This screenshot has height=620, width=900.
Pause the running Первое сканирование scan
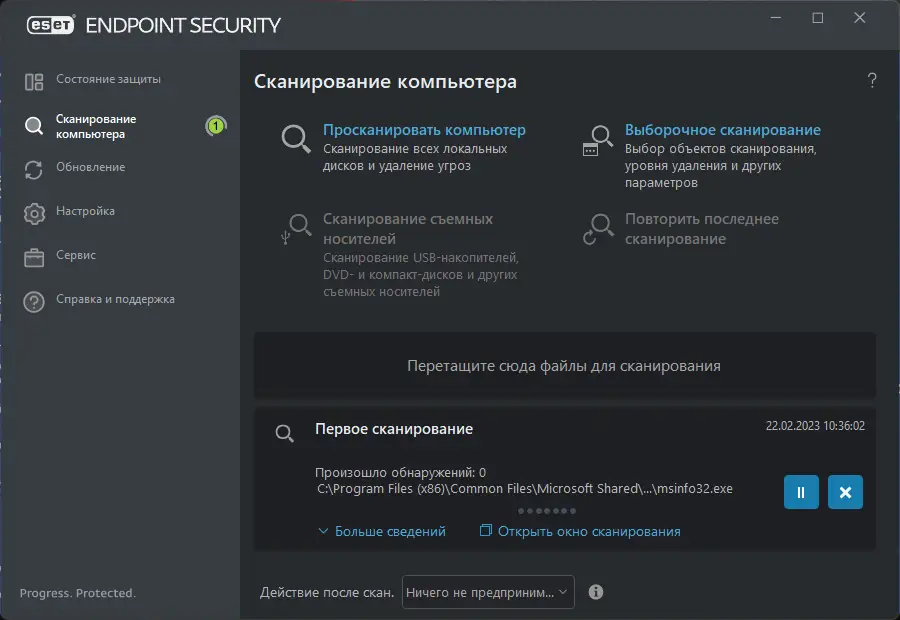tap(801, 492)
